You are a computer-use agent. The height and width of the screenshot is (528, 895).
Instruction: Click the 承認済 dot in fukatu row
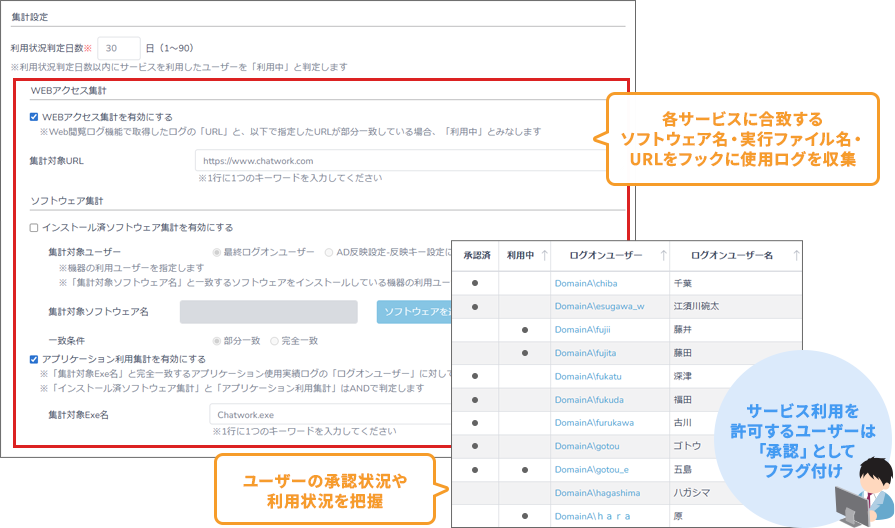[x=475, y=377]
